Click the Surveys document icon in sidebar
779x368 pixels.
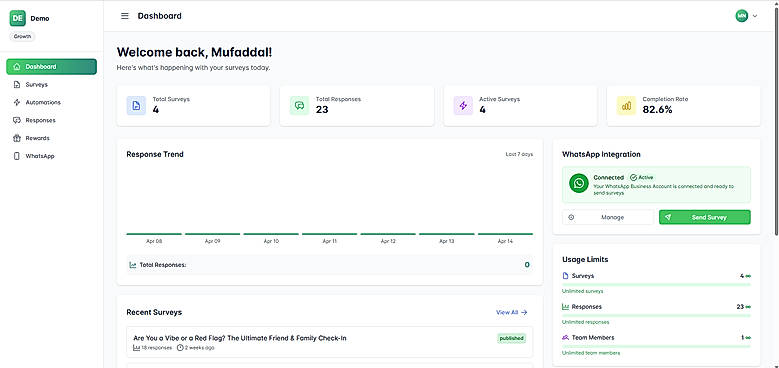17,84
